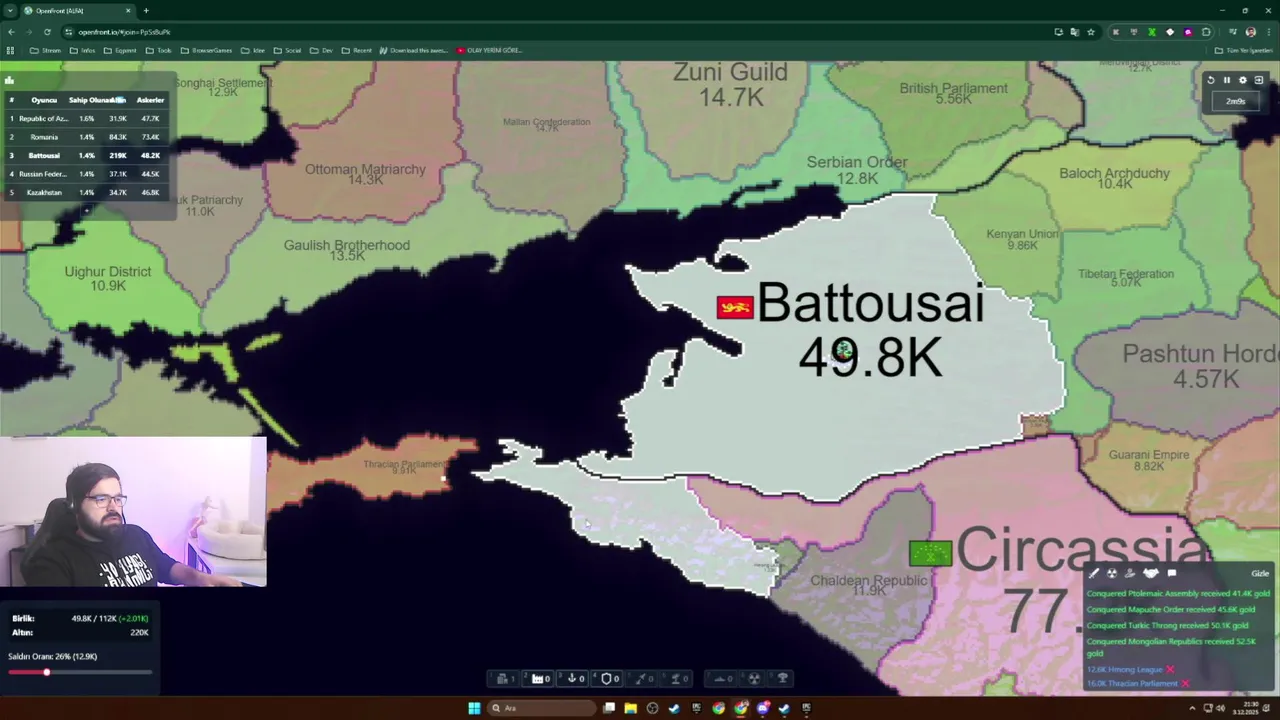The width and height of the screenshot is (1280, 720).
Task: Toggle the leaderboard panel icon
Action: (9, 81)
